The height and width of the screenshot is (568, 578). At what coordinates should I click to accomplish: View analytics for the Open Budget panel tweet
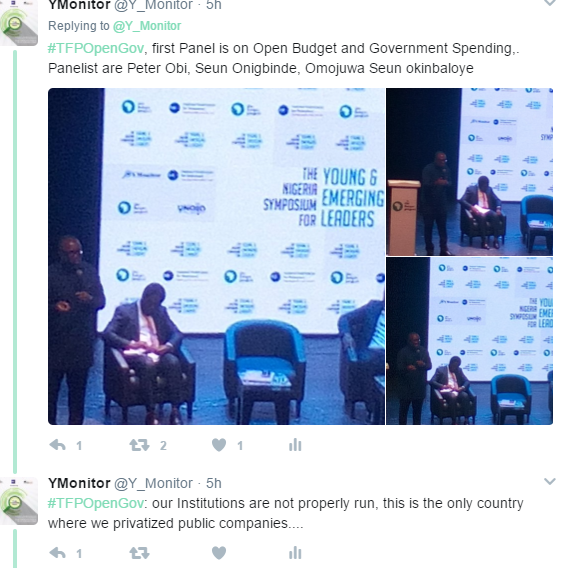pyautogui.click(x=295, y=445)
